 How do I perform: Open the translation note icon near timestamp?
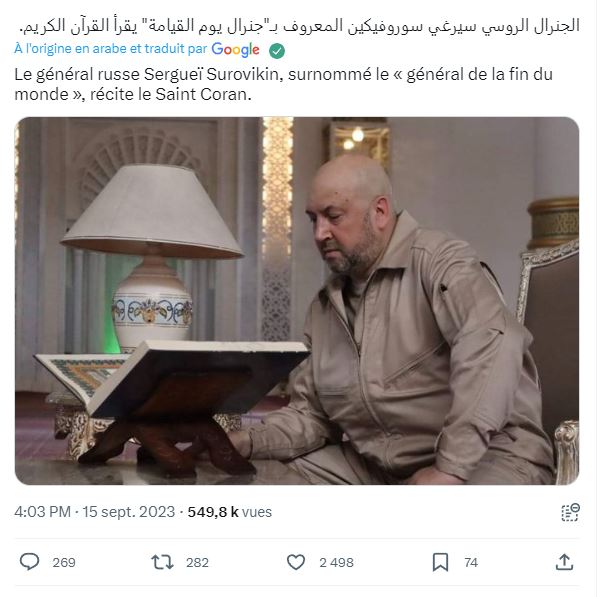pyautogui.click(x=570, y=512)
